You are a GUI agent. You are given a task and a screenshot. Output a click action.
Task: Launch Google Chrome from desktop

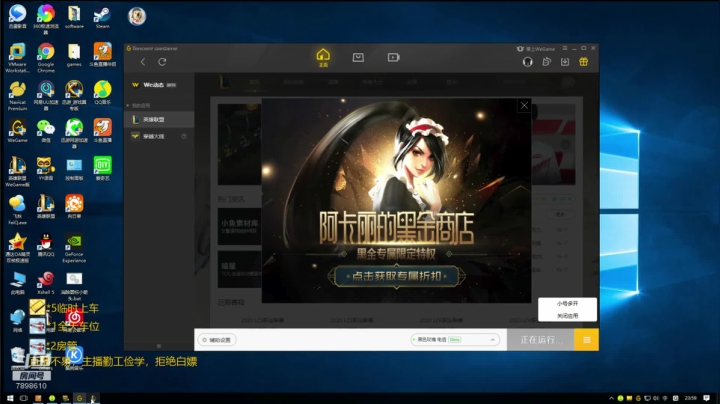46,57
